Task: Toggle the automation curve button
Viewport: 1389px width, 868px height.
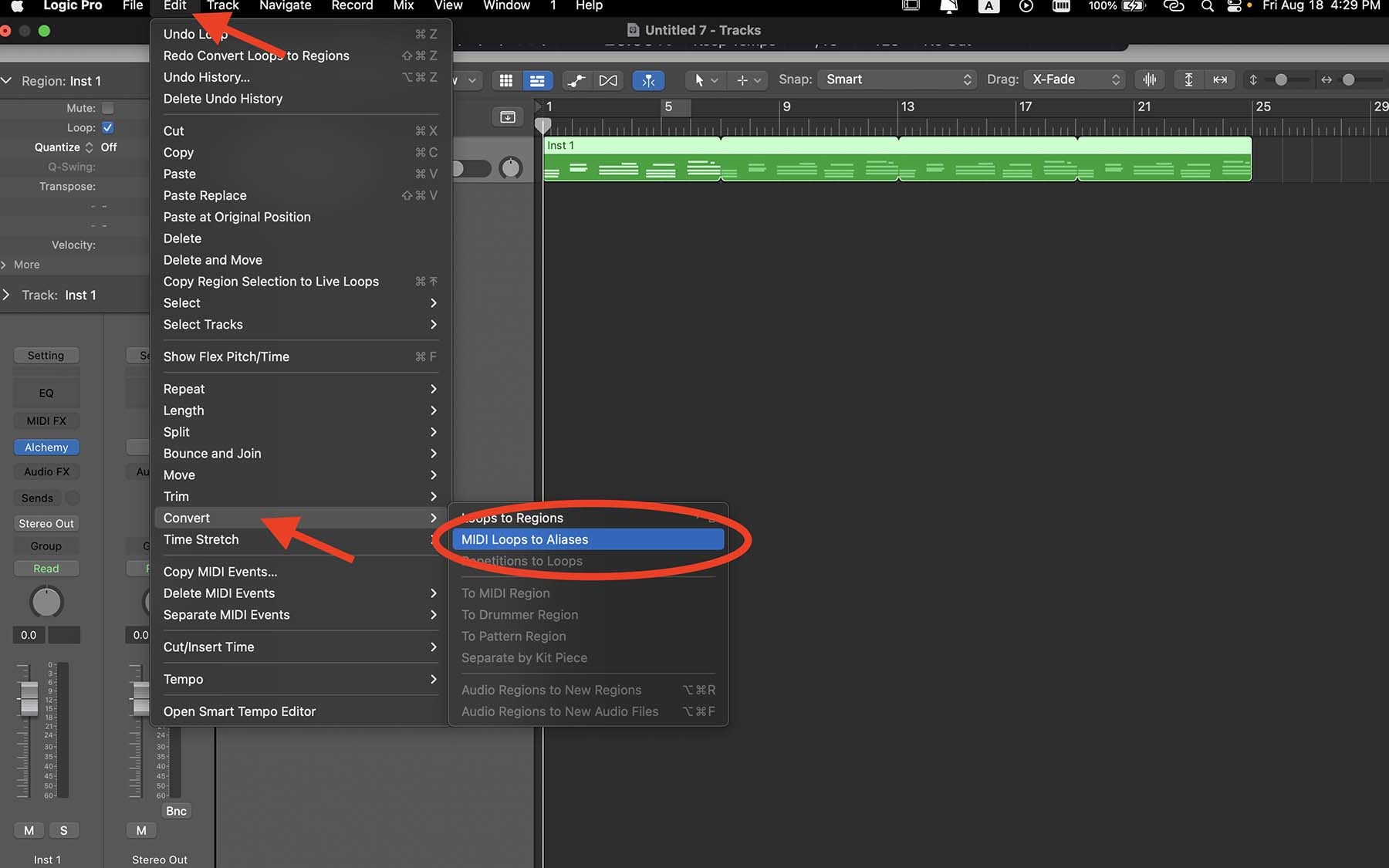Action: (x=576, y=79)
